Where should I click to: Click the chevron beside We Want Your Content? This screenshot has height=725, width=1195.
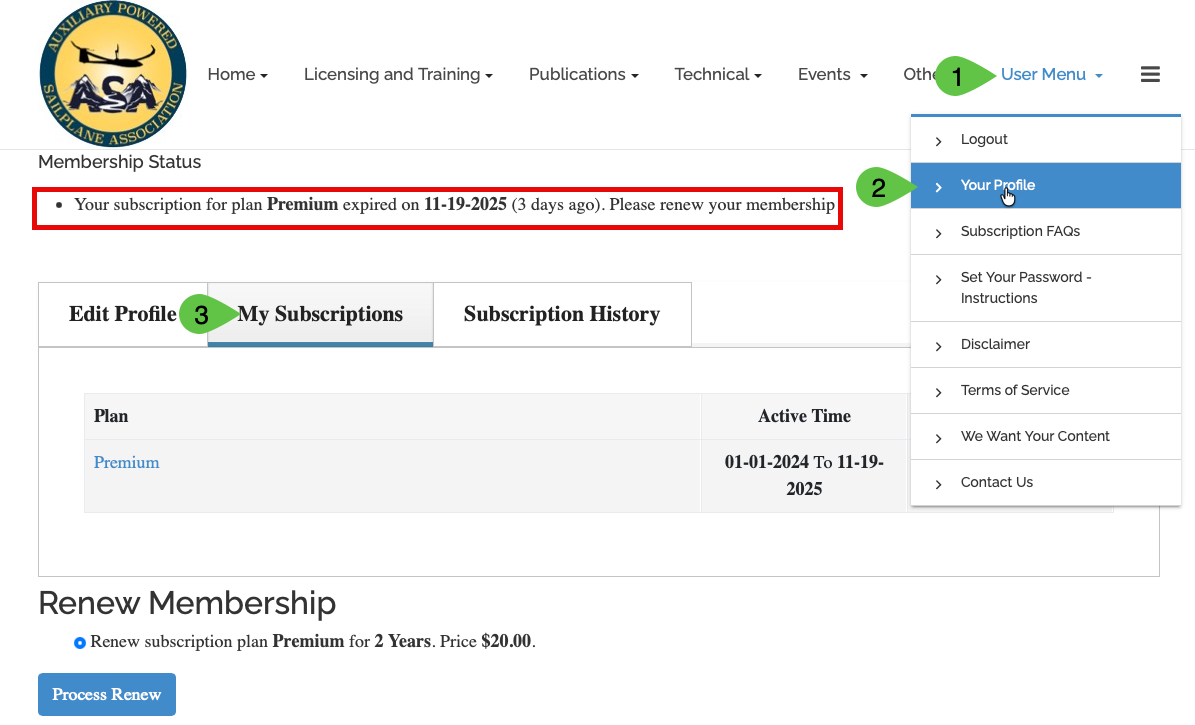pyautogui.click(x=938, y=438)
